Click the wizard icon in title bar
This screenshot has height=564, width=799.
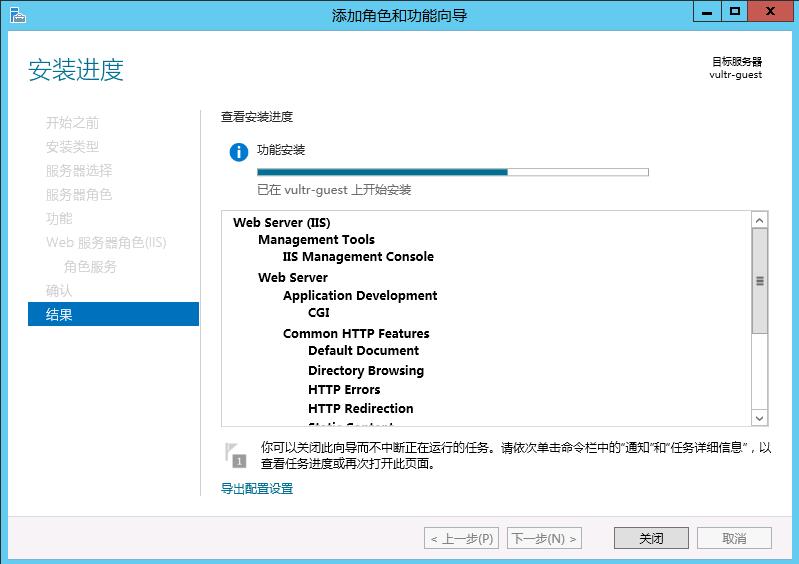[17, 14]
